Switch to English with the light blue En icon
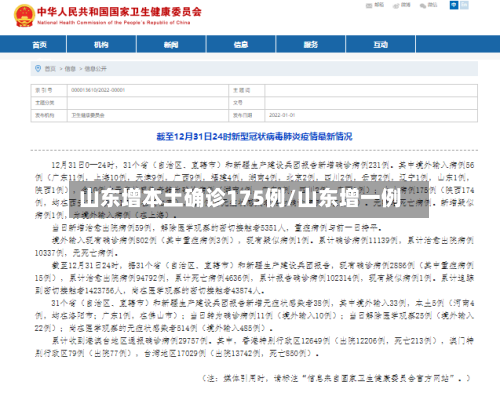 (464, 5)
